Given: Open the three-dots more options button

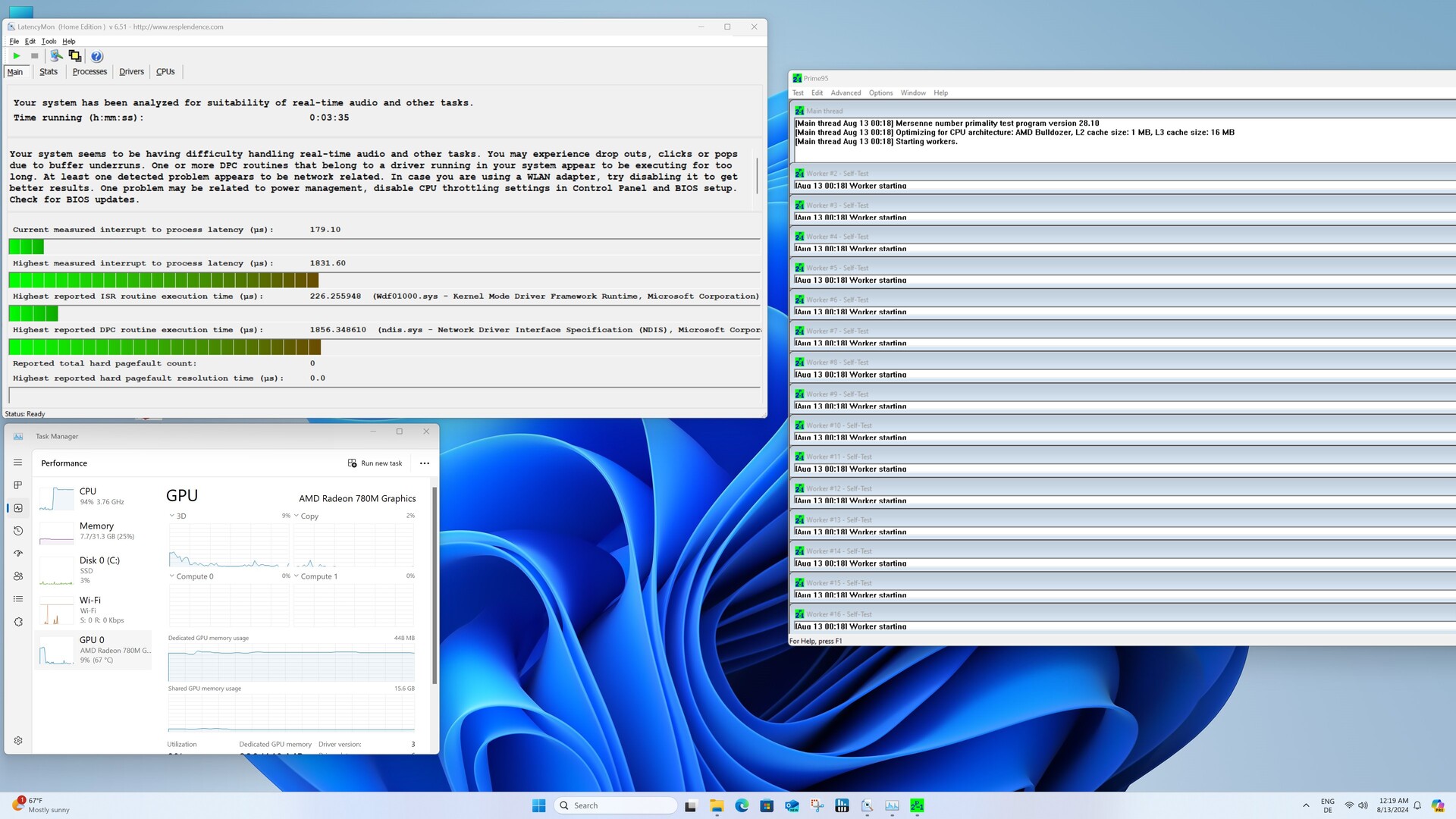Looking at the screenshot, I should tap(425, 463).
